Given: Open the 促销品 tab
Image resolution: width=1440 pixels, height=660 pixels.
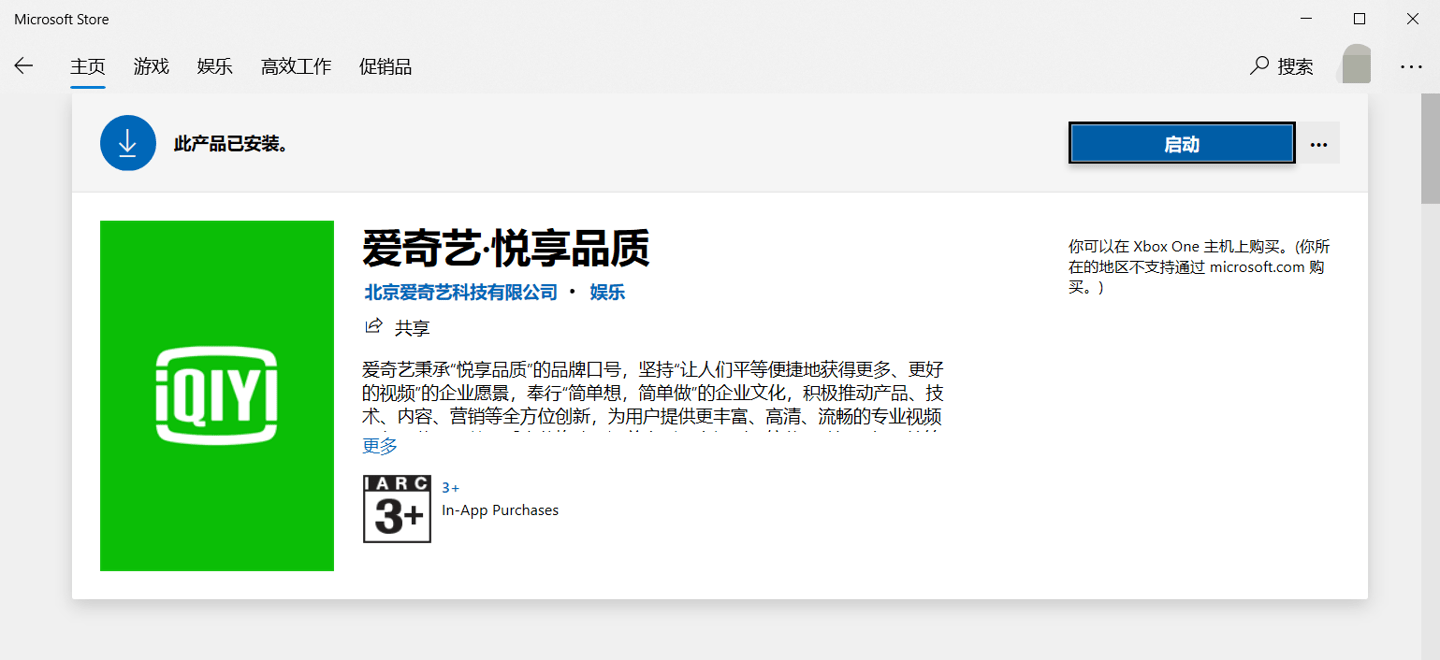Looking at the screenshot, I should (386, 67).
